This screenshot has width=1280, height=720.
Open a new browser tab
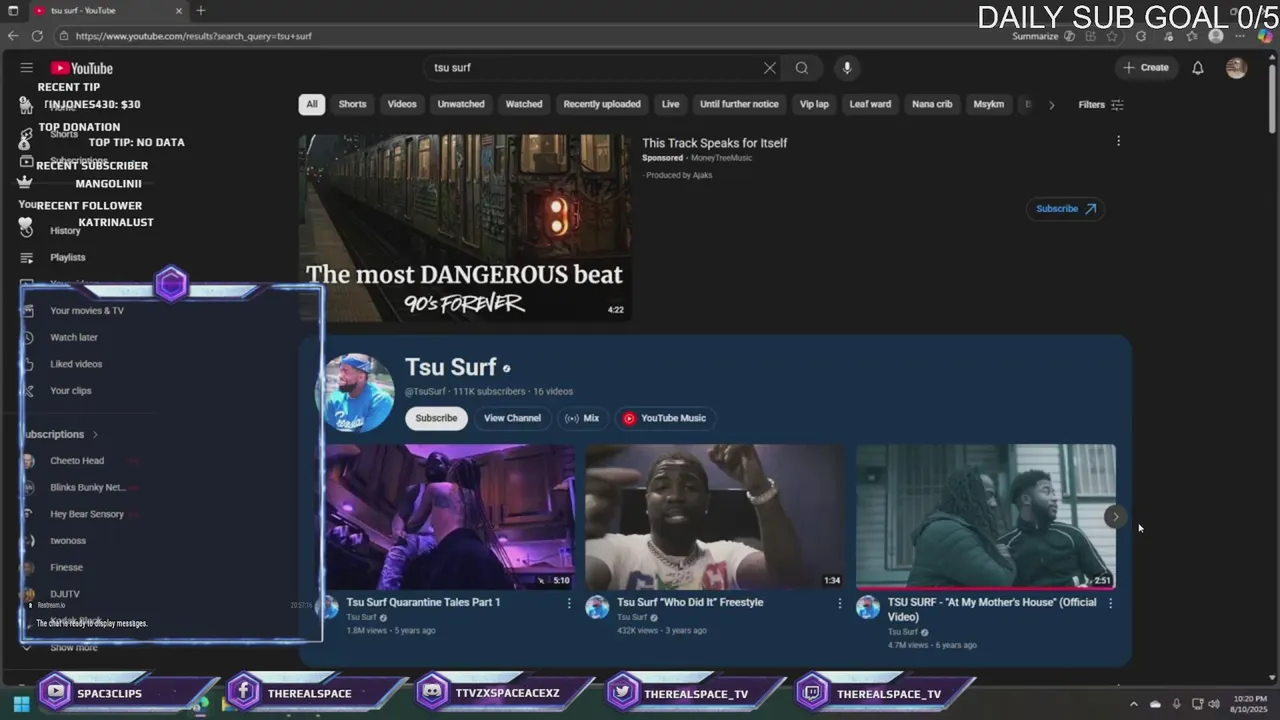[x=201, y=10]
